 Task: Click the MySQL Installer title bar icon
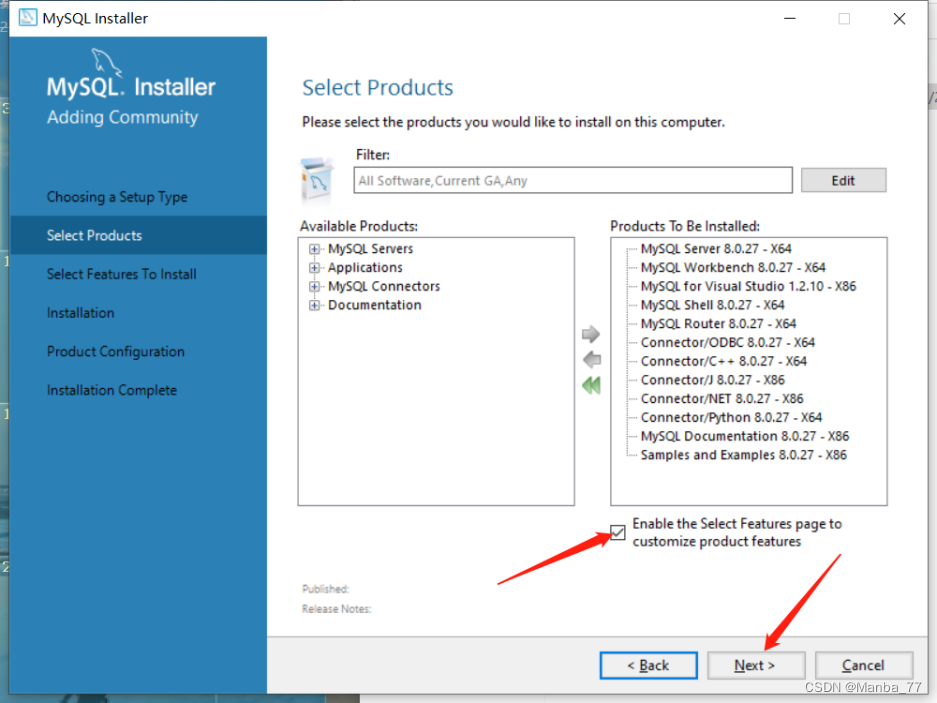[x=27, y=18]
